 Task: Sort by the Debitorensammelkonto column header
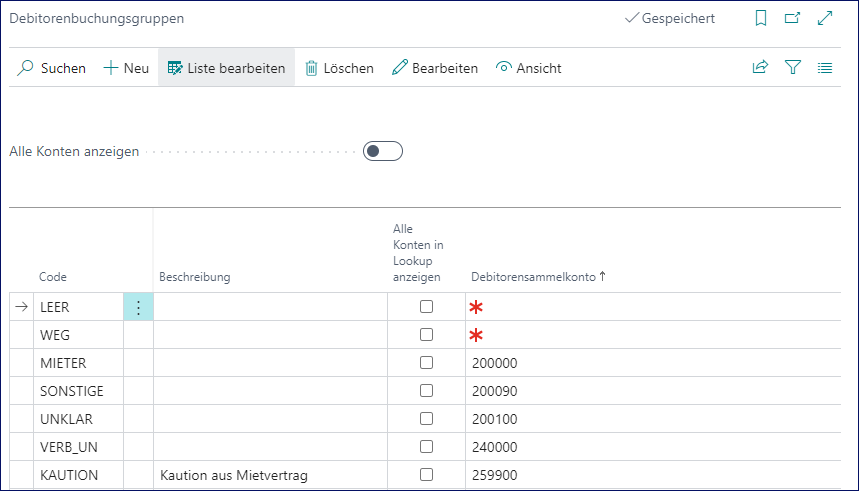click(538, 277)
